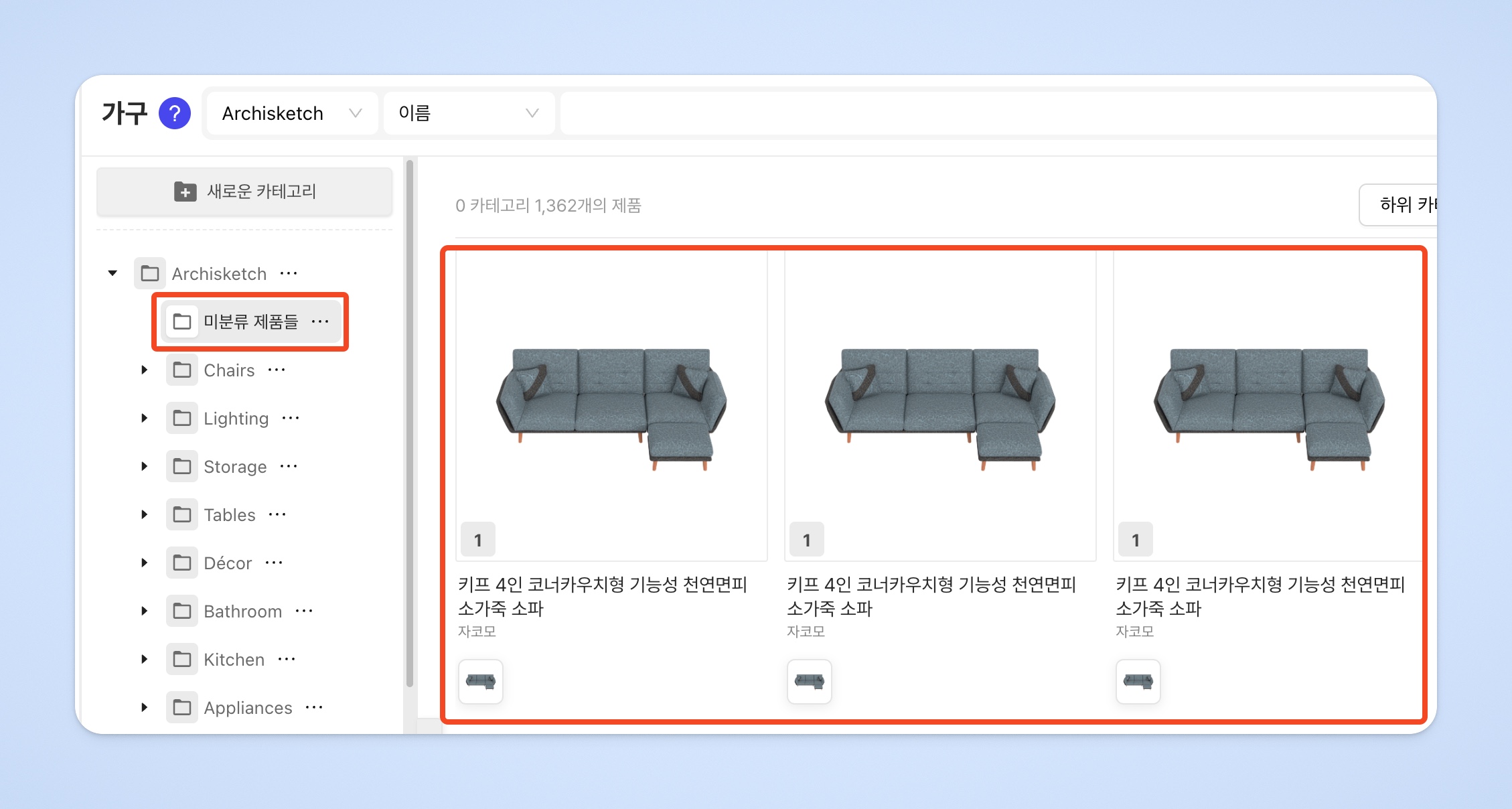This screenshot has width=1512, height=809.
Task: Select first sofa's color variant swatch
Action: click(481, 682)
